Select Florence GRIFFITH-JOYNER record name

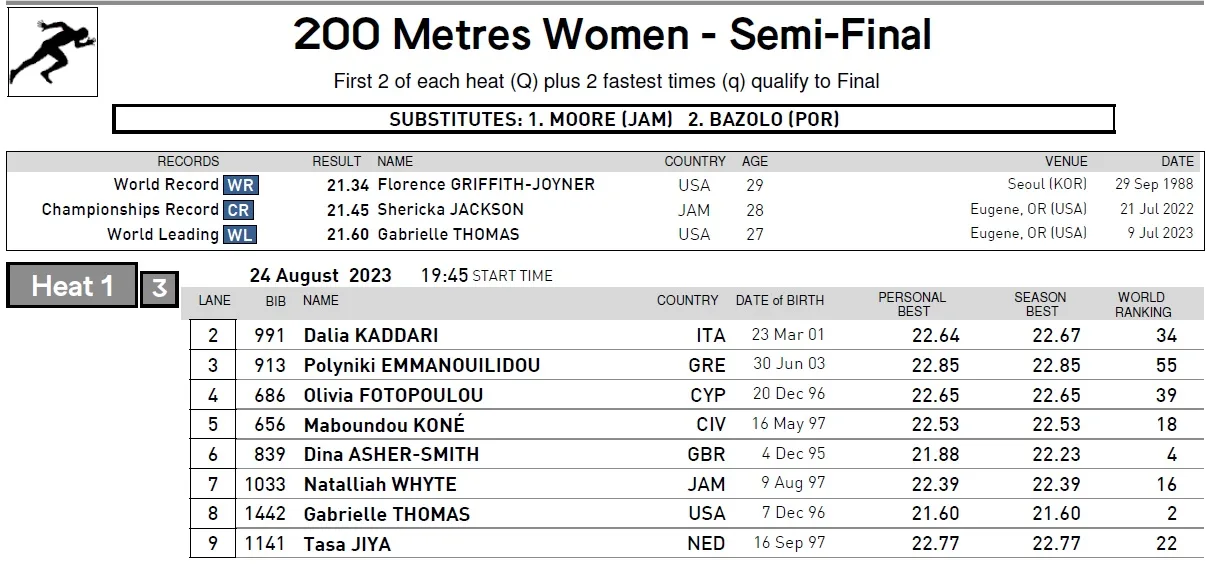pos(486,185)
